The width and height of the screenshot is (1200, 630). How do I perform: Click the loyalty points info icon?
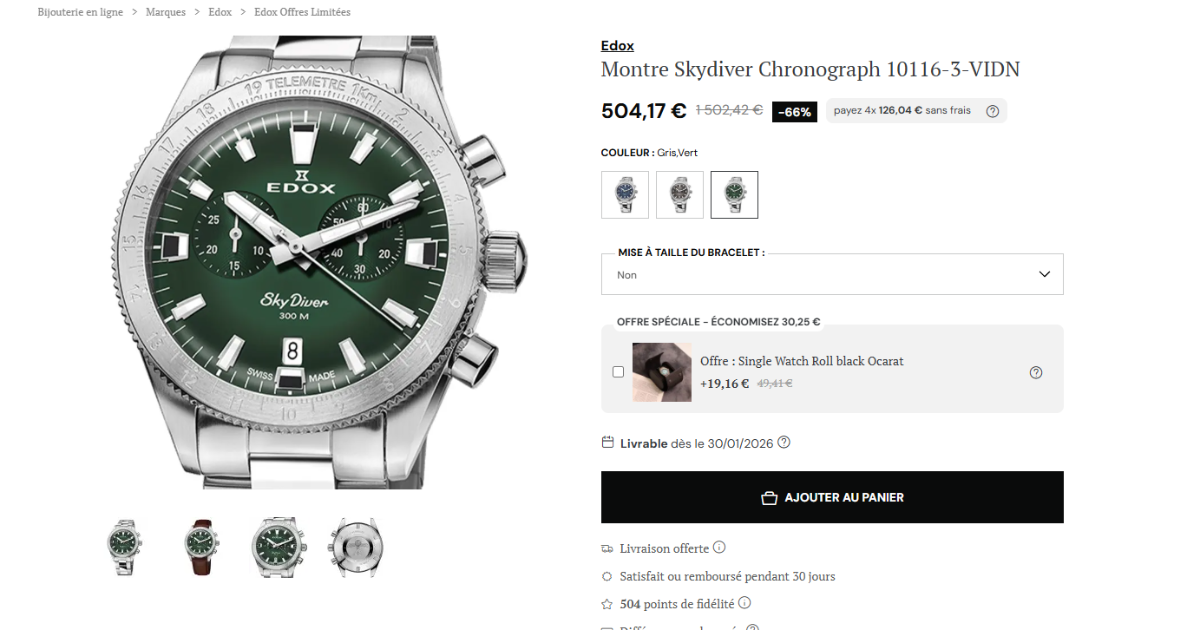pos(744,603)
